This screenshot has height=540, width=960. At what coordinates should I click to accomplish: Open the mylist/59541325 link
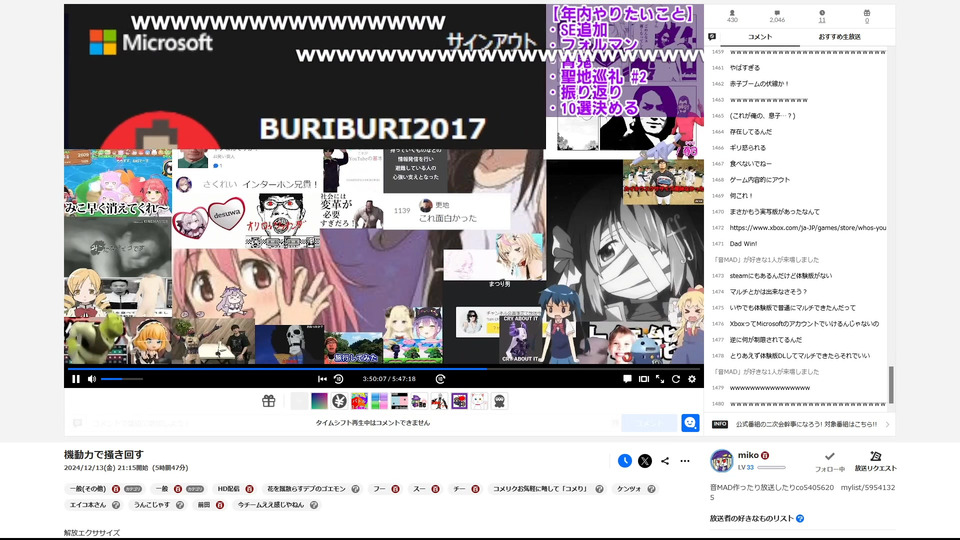point(868,488)
